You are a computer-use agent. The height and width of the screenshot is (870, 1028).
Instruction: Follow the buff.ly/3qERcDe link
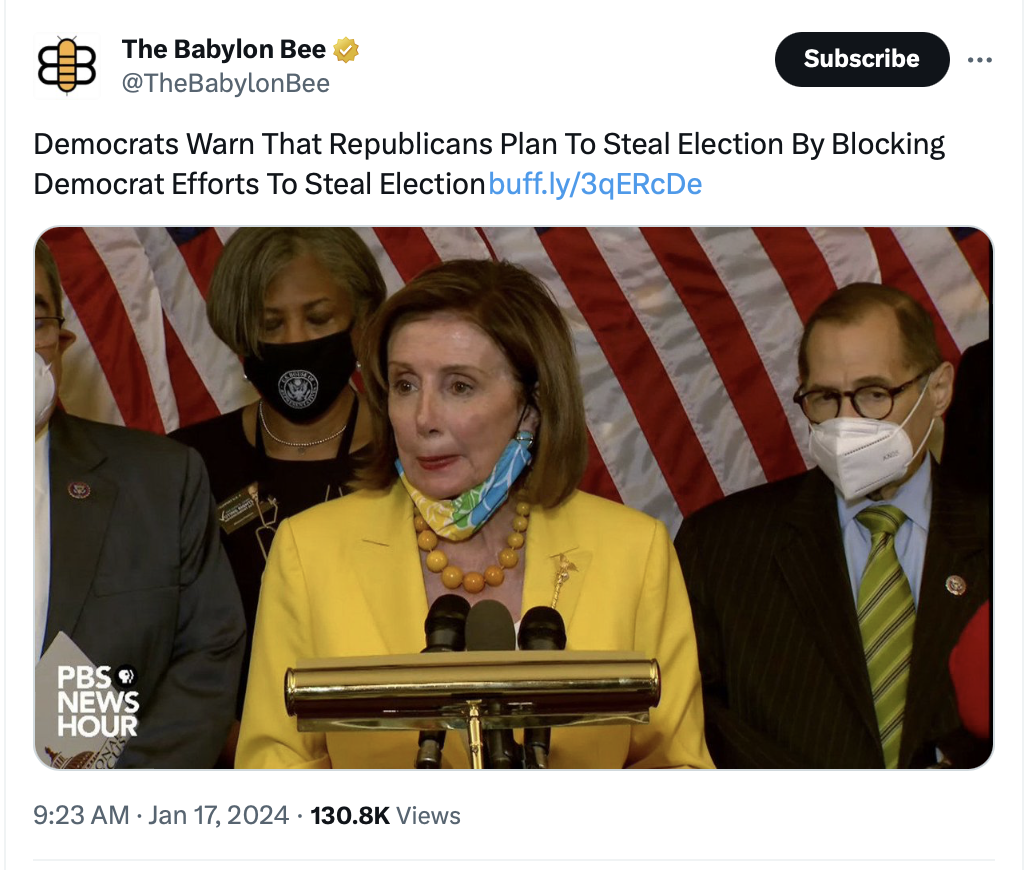point(595,184)
